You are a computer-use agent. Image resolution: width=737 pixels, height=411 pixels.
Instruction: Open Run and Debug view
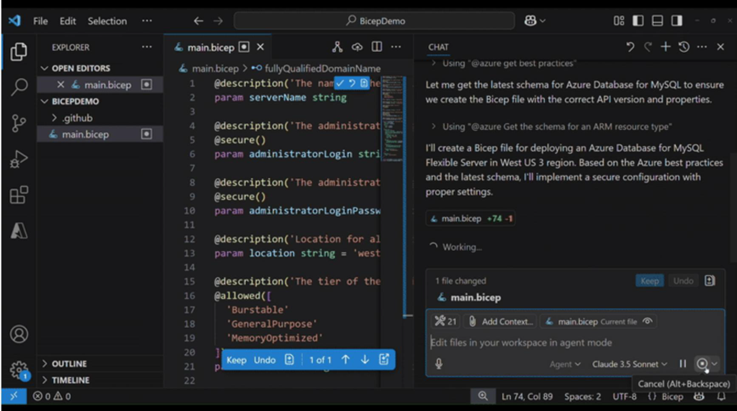tap(19, 159)
